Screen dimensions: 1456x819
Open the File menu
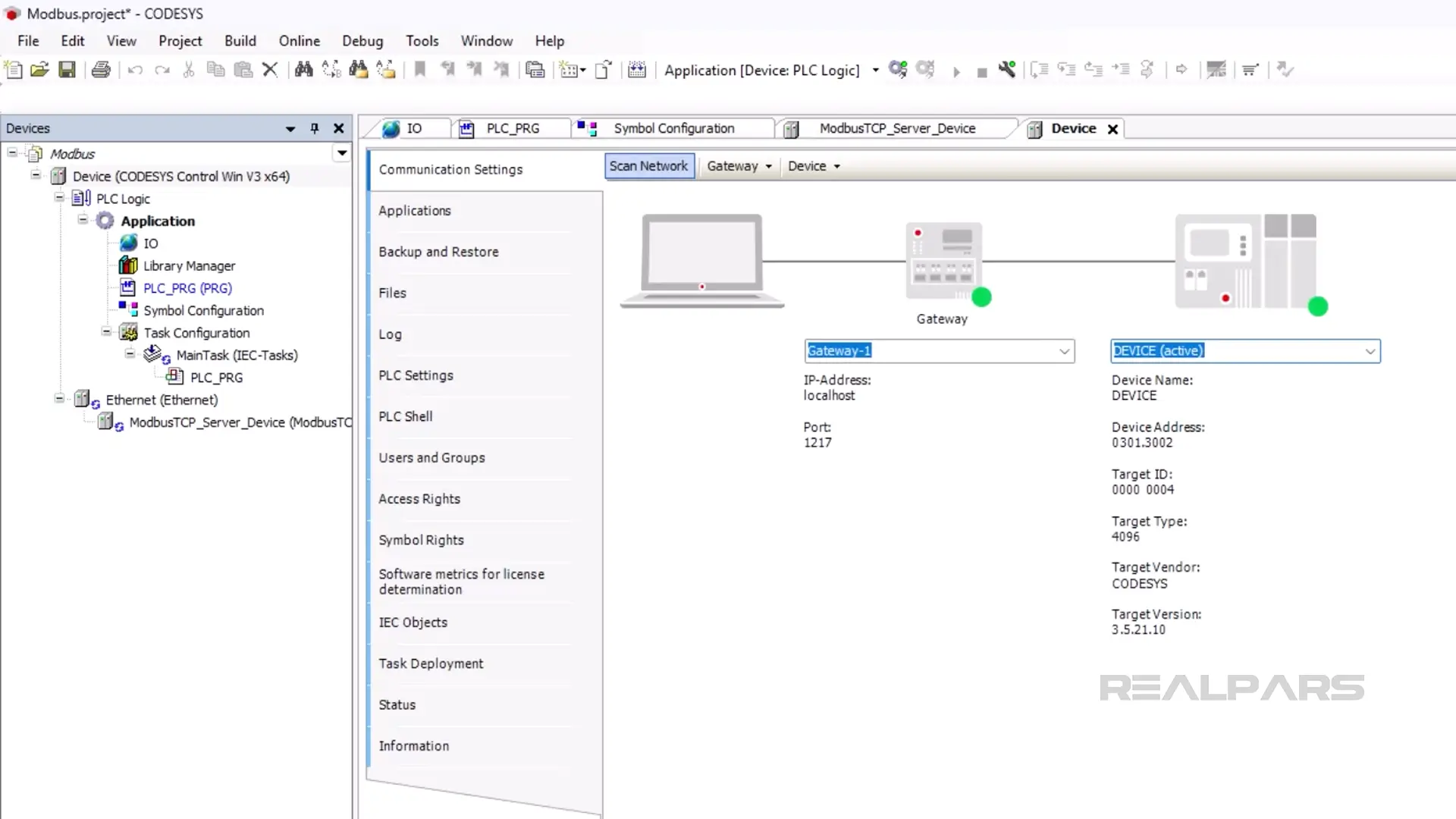pyautogui.click(x=28, y=41)
